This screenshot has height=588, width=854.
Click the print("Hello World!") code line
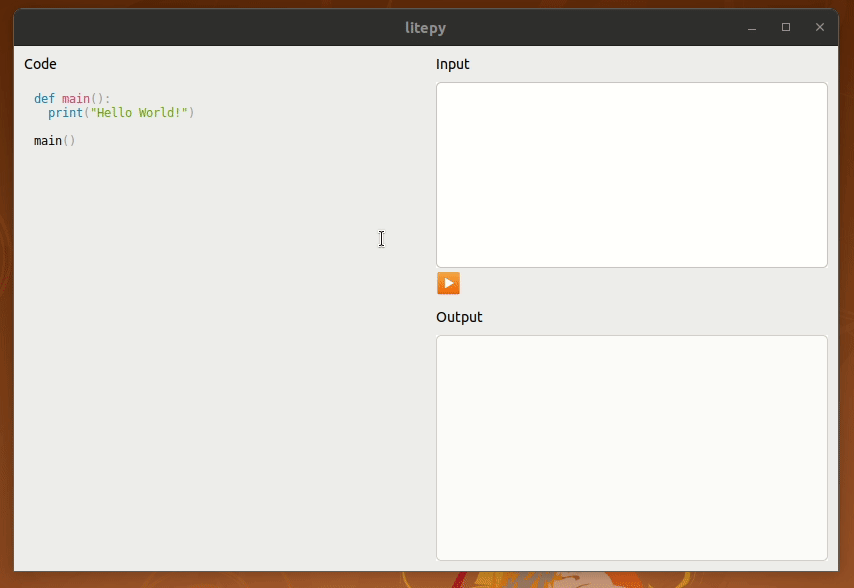(x=121, y=113)
